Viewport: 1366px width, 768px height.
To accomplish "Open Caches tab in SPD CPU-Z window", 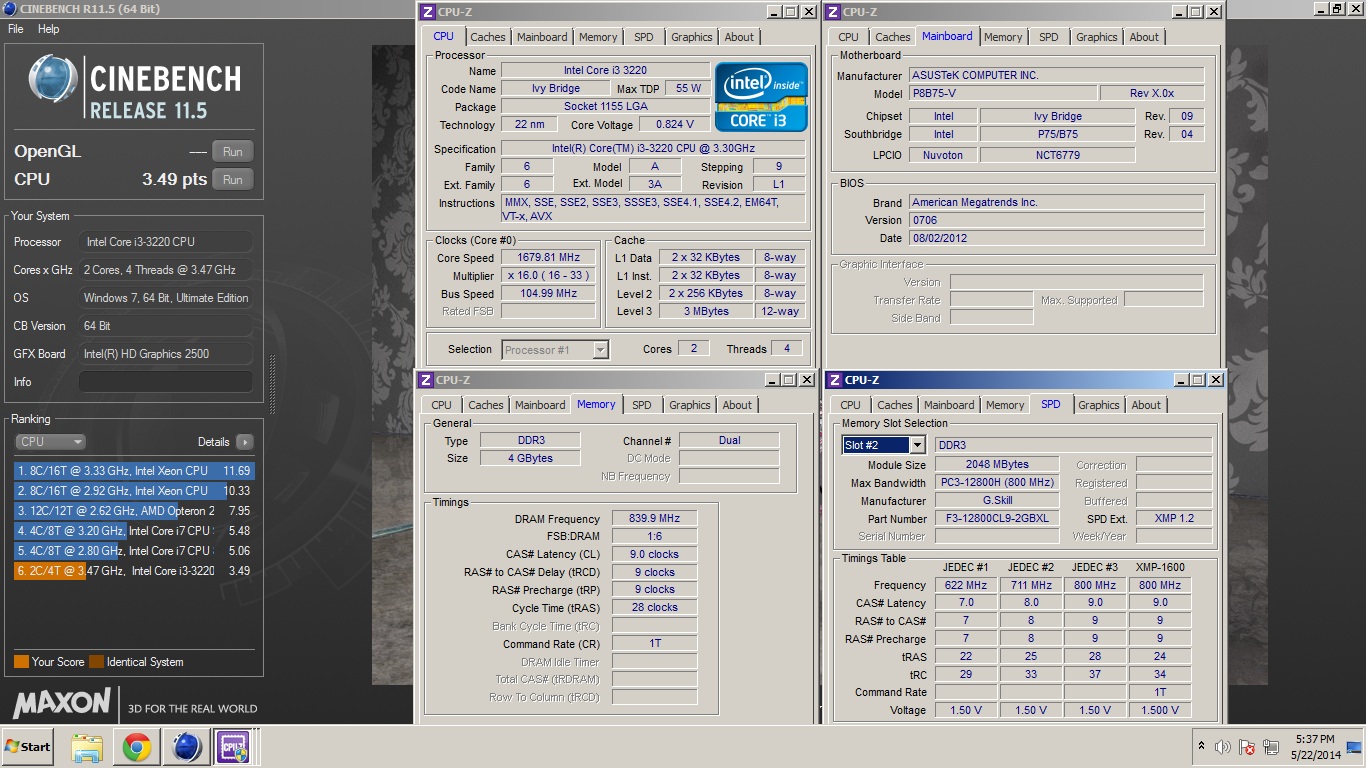I will click(x=895, y=405).
